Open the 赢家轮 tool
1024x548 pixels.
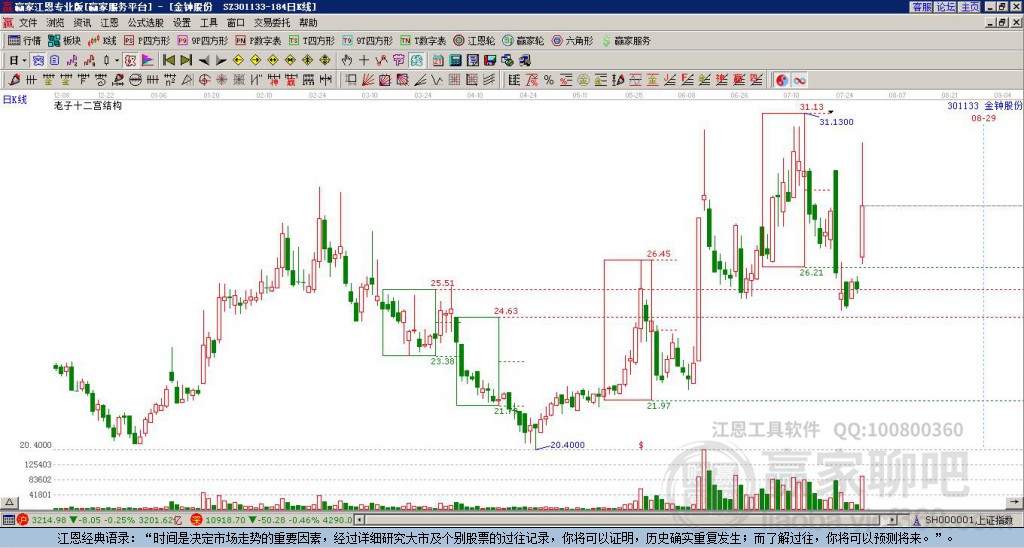coord(523,40)
